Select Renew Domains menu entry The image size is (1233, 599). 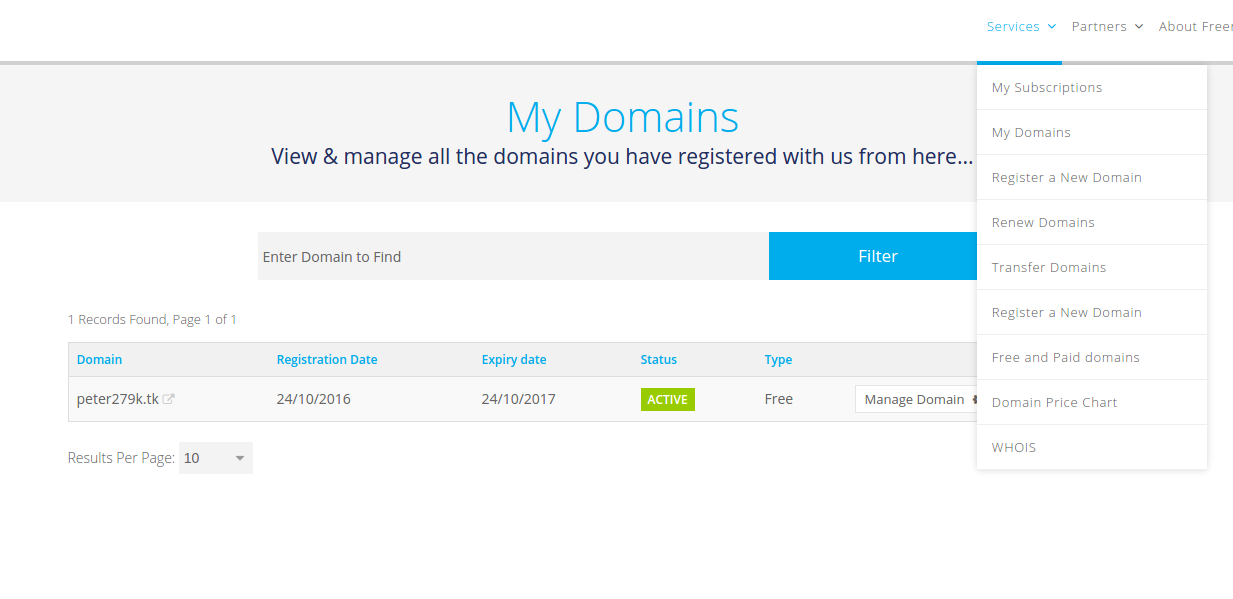(x=1042, y=223)
